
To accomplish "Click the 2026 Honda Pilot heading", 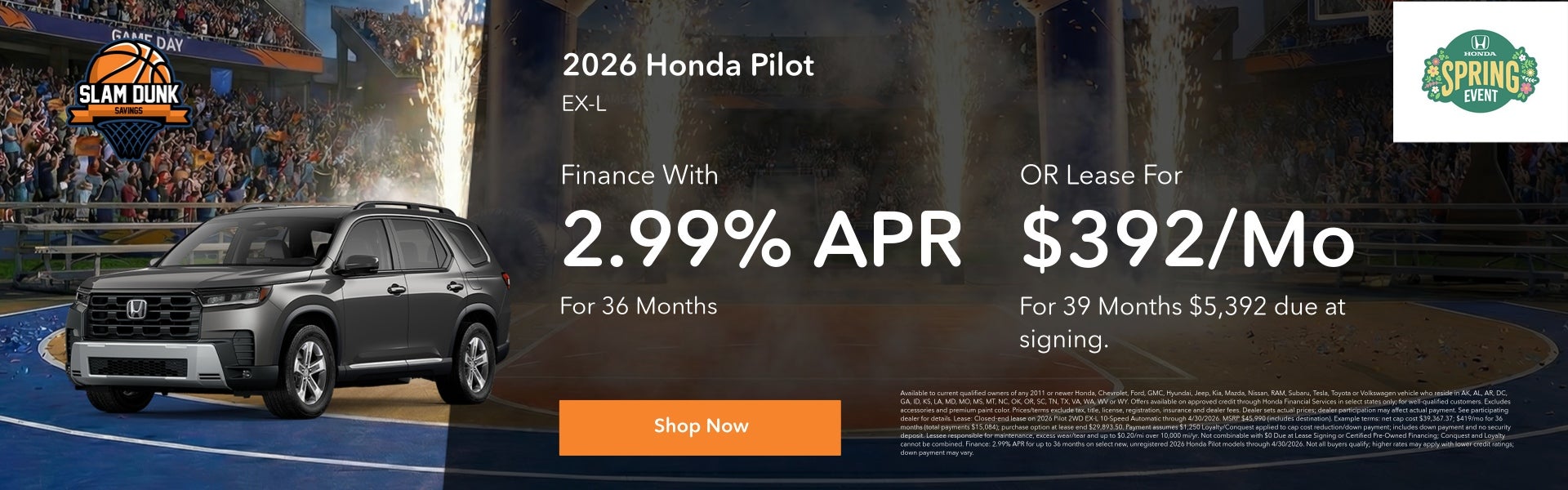I will 688,65.
